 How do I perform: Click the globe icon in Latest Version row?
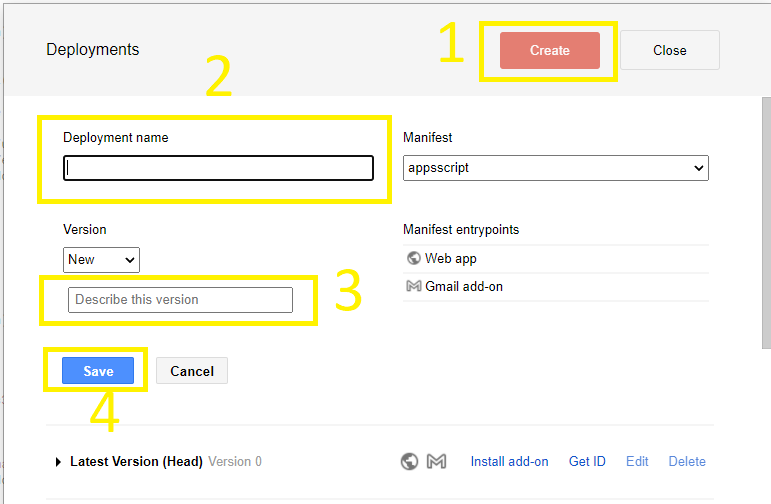coord(409,461)
